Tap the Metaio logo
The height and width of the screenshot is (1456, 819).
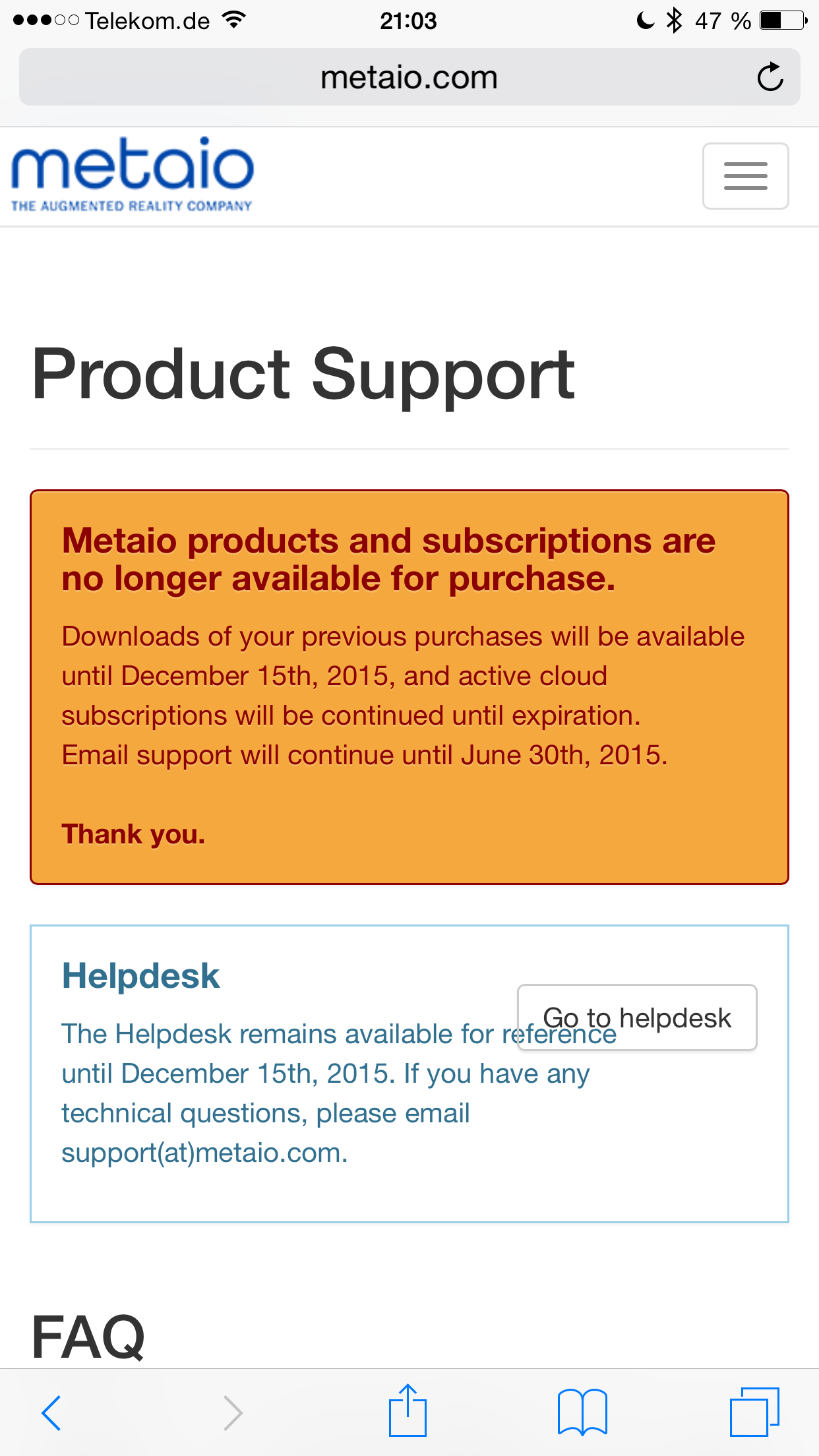(x=132, y=174)
